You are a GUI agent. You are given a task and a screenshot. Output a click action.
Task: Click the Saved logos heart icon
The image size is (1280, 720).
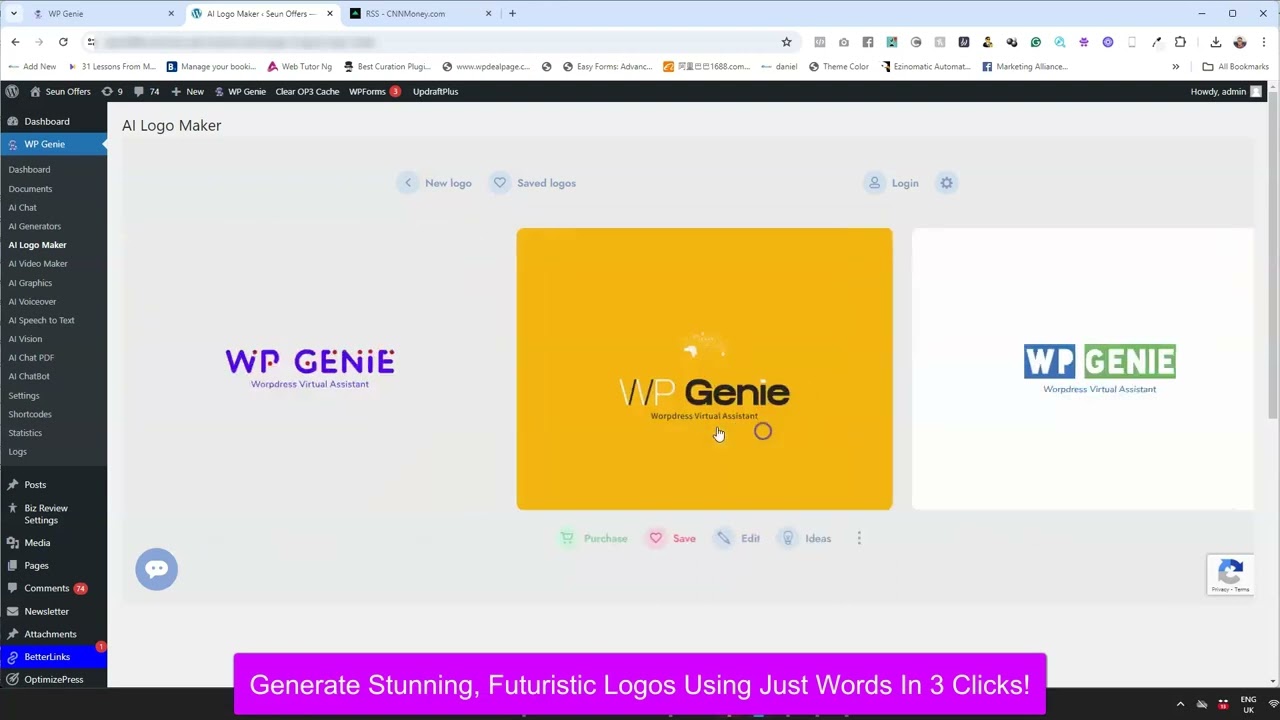(x=500, y=183)
